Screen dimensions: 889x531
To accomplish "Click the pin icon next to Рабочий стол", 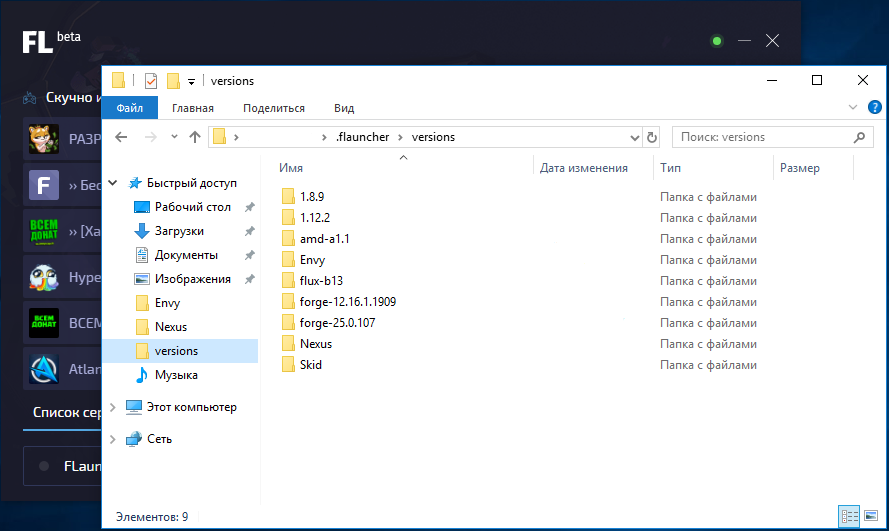I will pyautogui.click(x=249, y=207).
